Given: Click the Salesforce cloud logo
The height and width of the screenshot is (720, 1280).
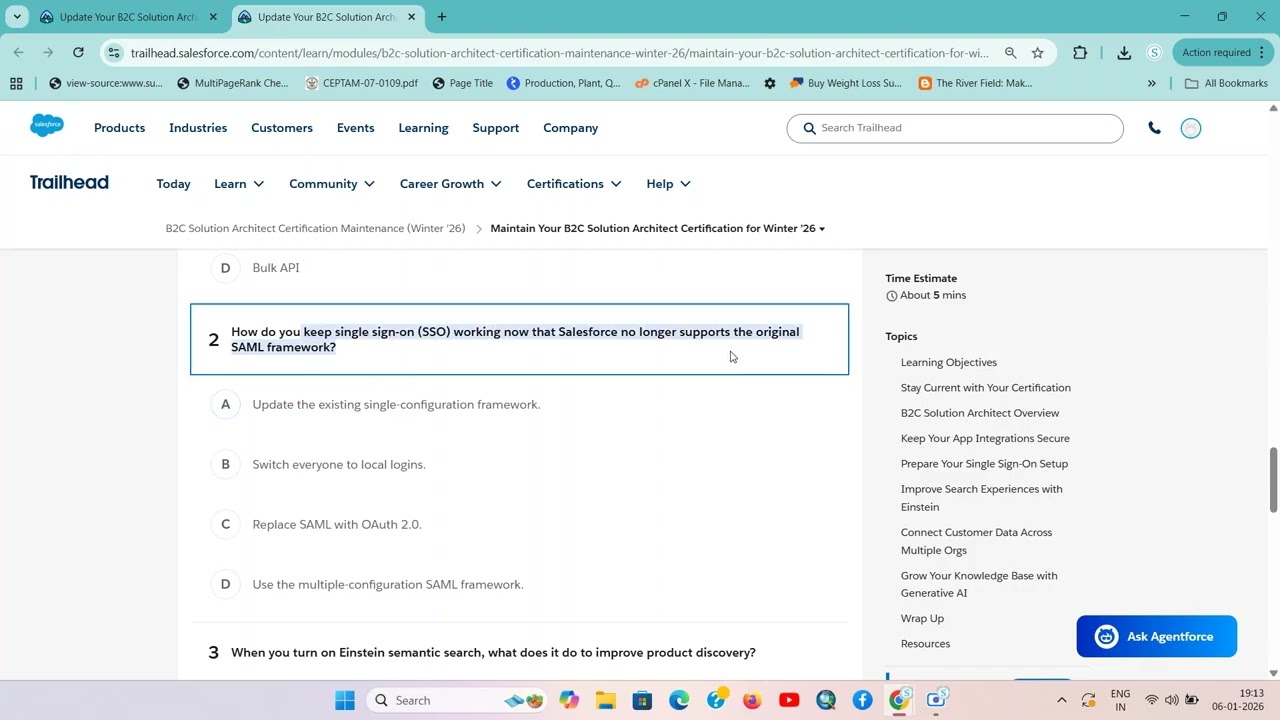Looking at the screenshot, I should [x=47, y=126].
